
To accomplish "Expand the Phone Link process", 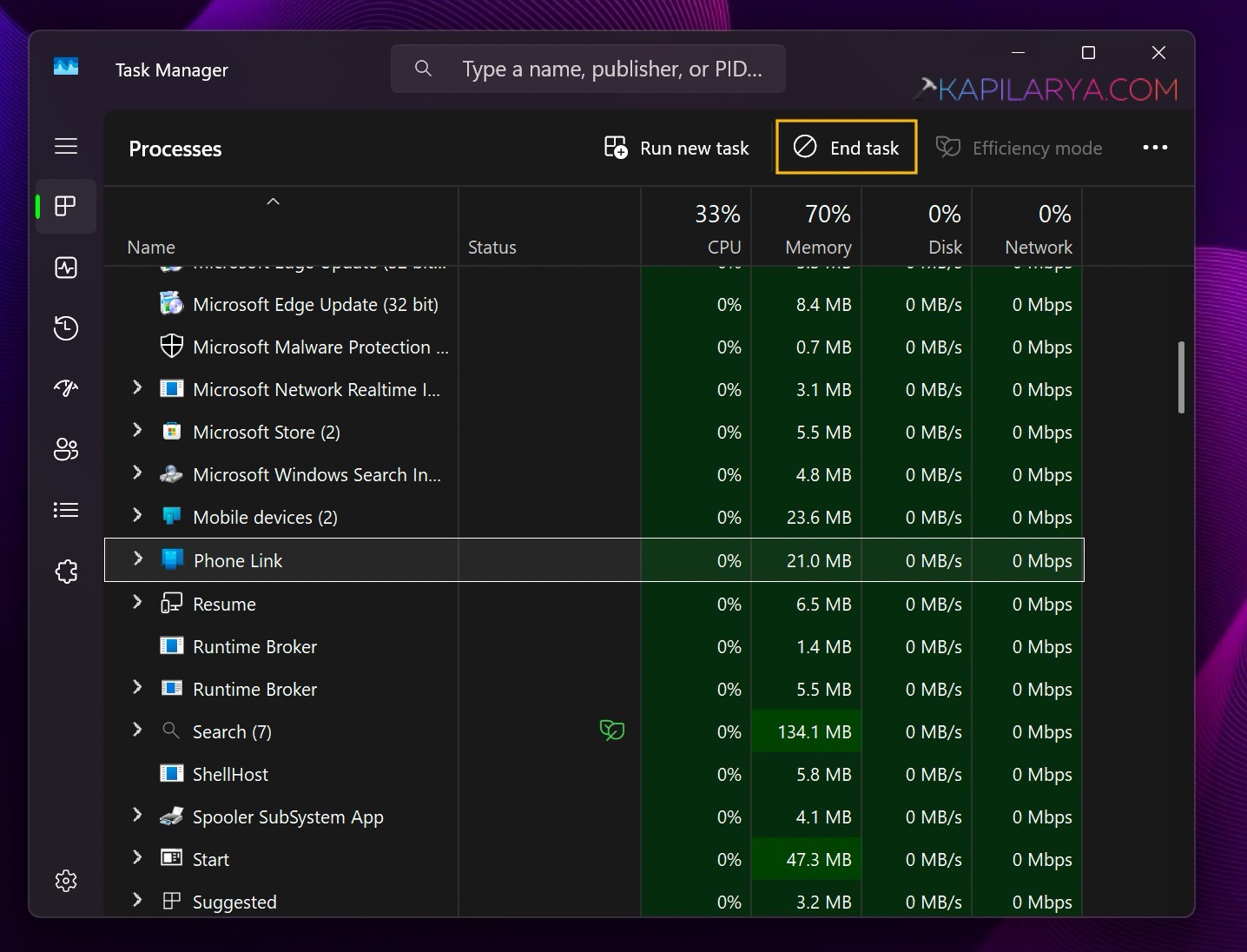I will pos(137,559).
